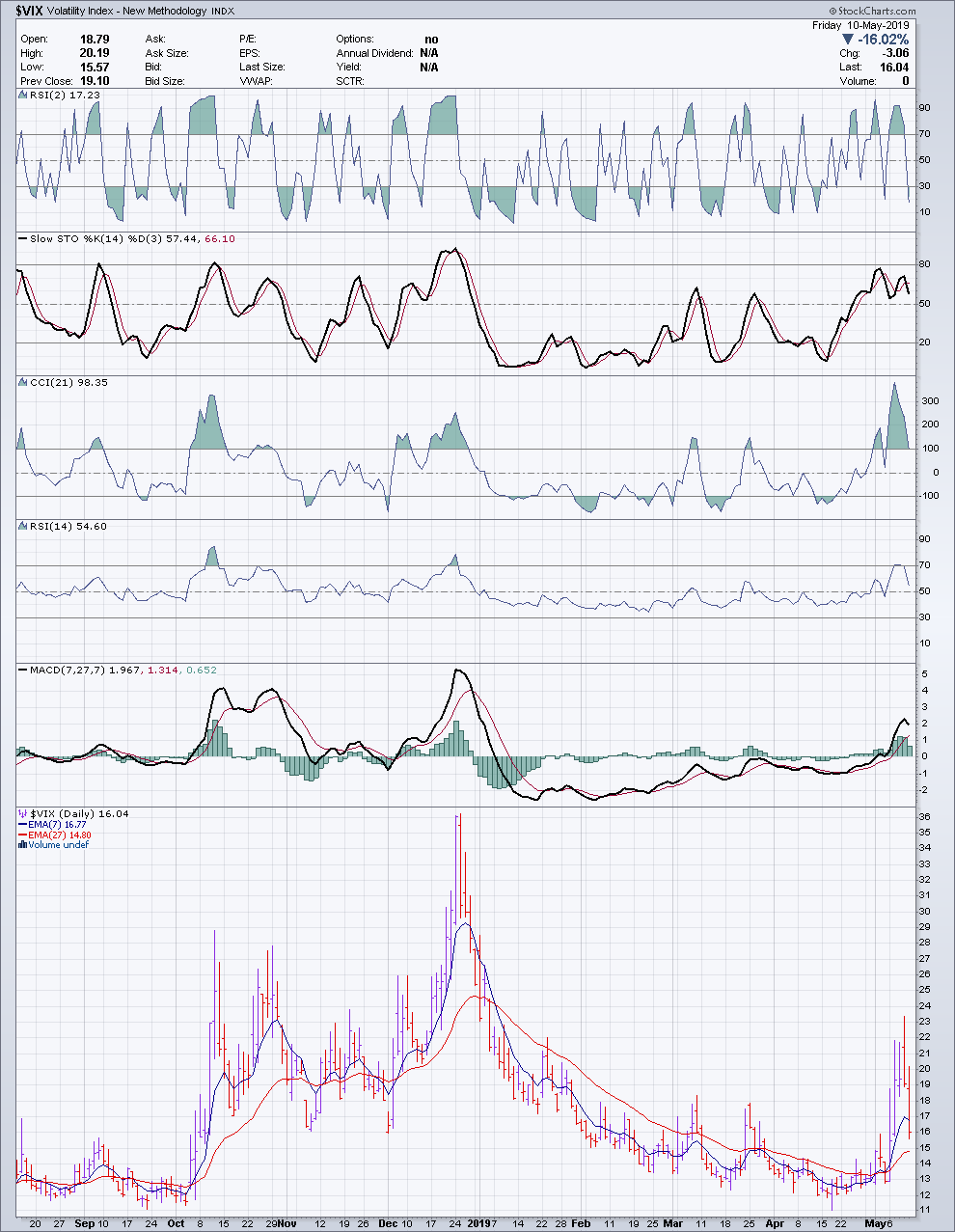Click the RSI(14) indicator legend icon
This screenshot has height=1232, width=955.
22,527
